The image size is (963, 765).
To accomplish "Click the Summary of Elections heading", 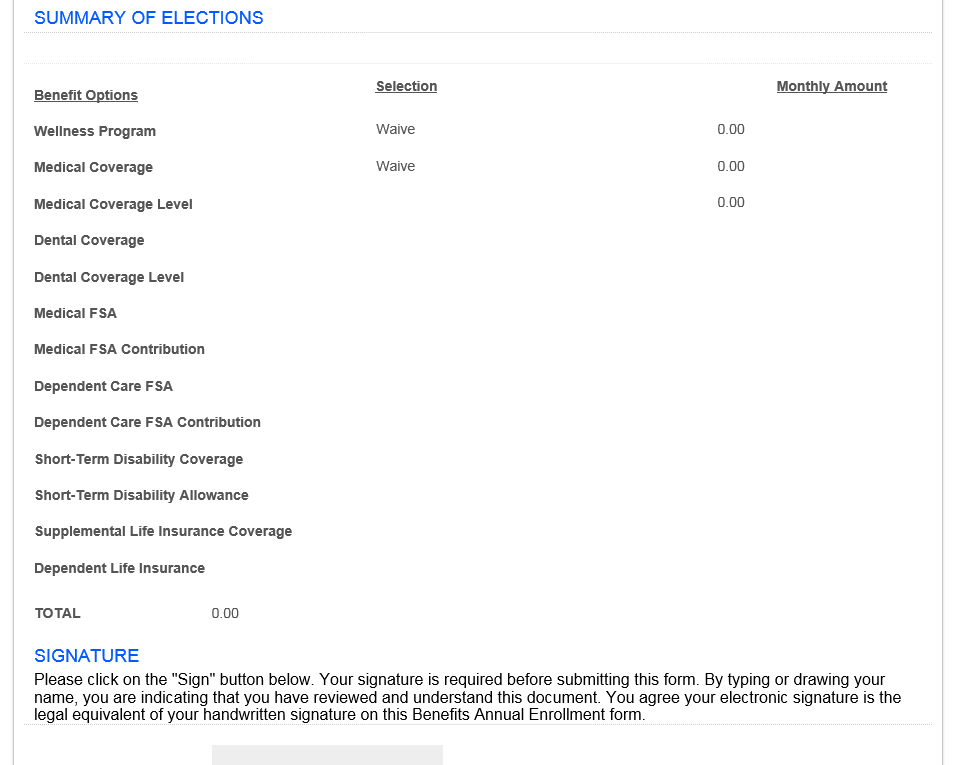I will click(x=149, y=18).
